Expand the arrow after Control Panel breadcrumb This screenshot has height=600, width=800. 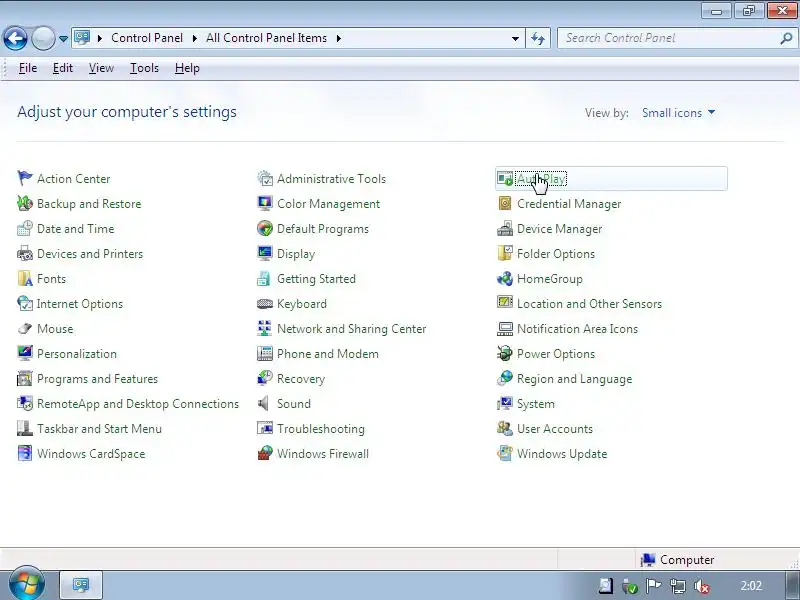click(x=194, y=38)
